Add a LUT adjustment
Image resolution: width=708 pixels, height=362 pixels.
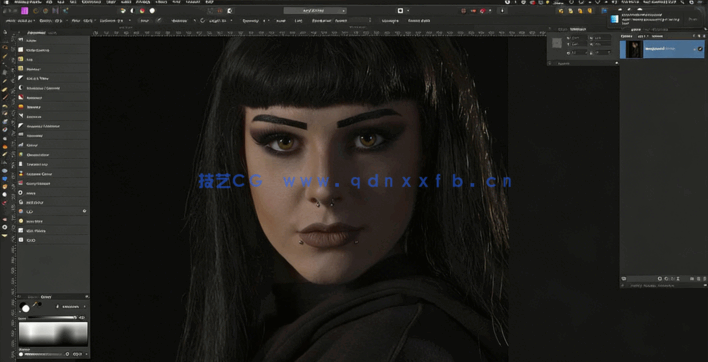tap(53, 211)
